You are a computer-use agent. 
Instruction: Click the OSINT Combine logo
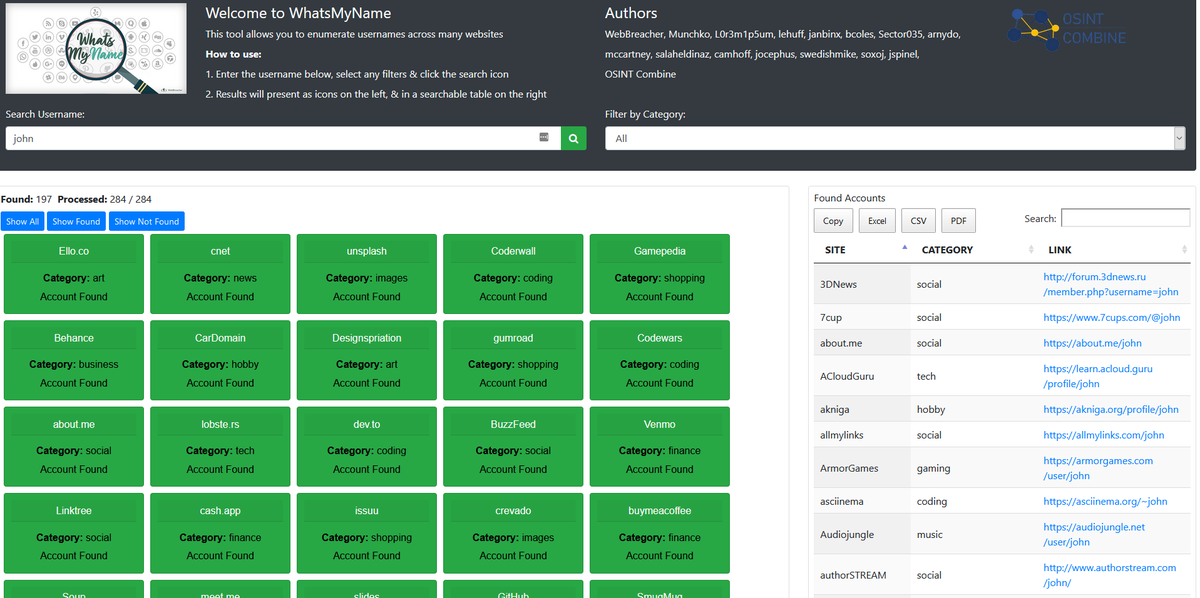click(1067, 28)
